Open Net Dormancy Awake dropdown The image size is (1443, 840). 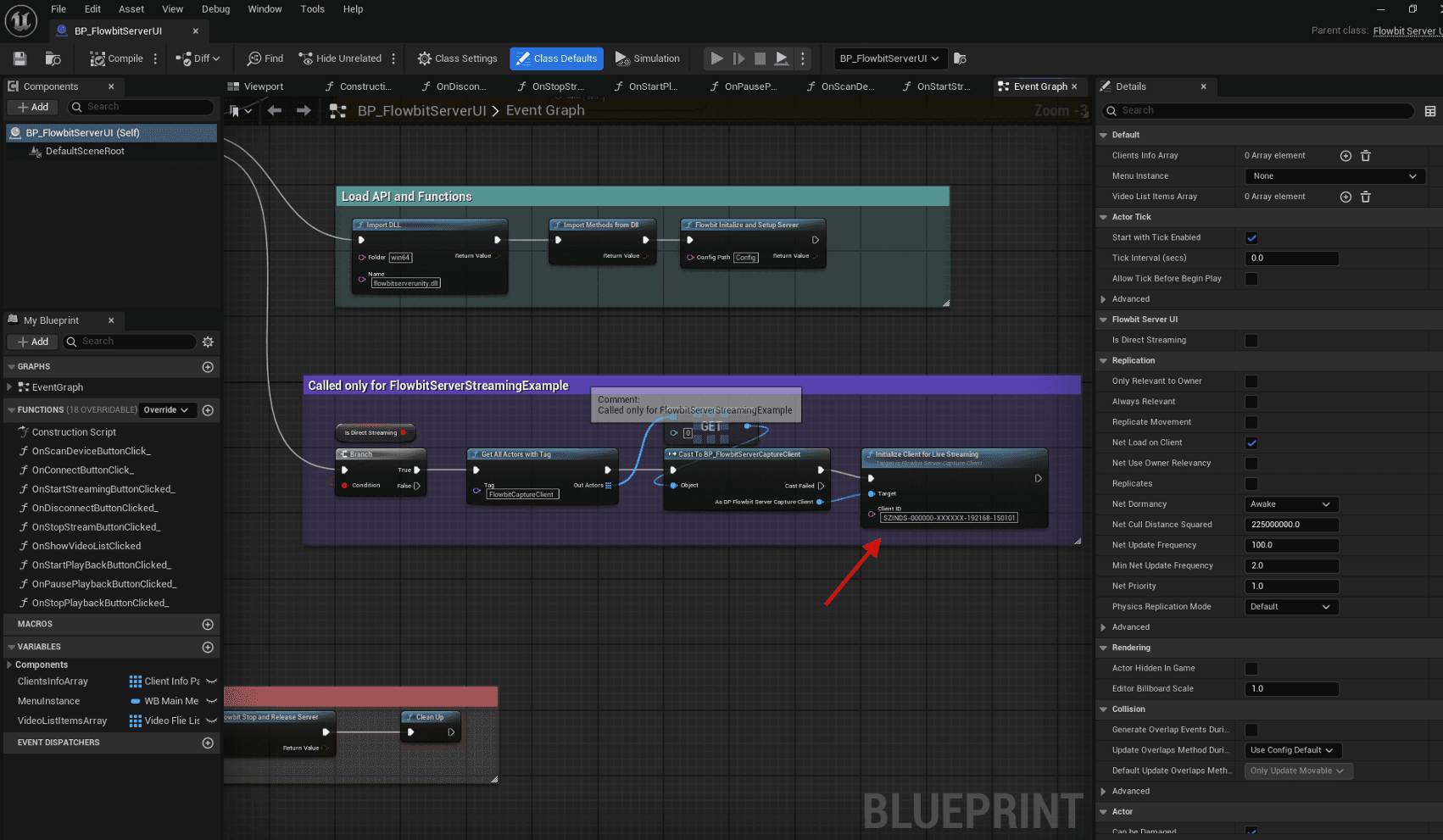click(x=1291, y=504)
